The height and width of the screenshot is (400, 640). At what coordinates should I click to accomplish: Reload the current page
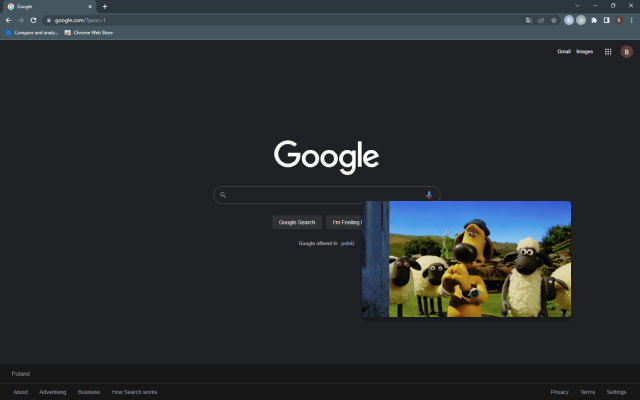tap(33, 20)
